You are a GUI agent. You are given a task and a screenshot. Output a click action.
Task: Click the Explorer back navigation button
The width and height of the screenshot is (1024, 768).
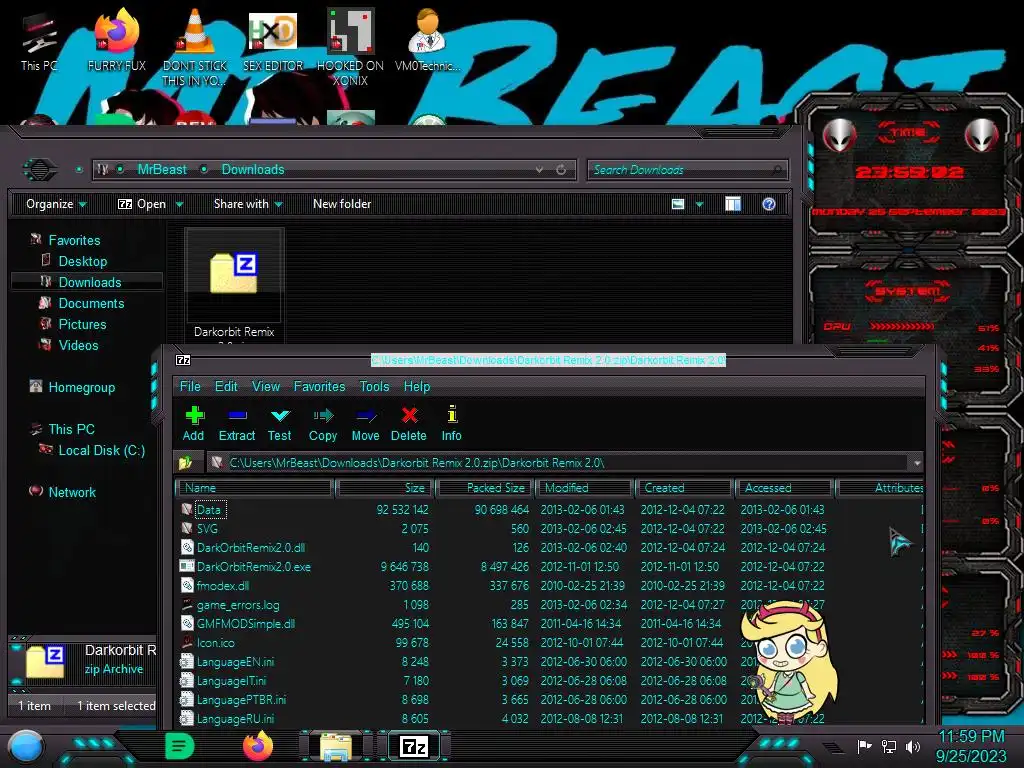tap(40, 170)
